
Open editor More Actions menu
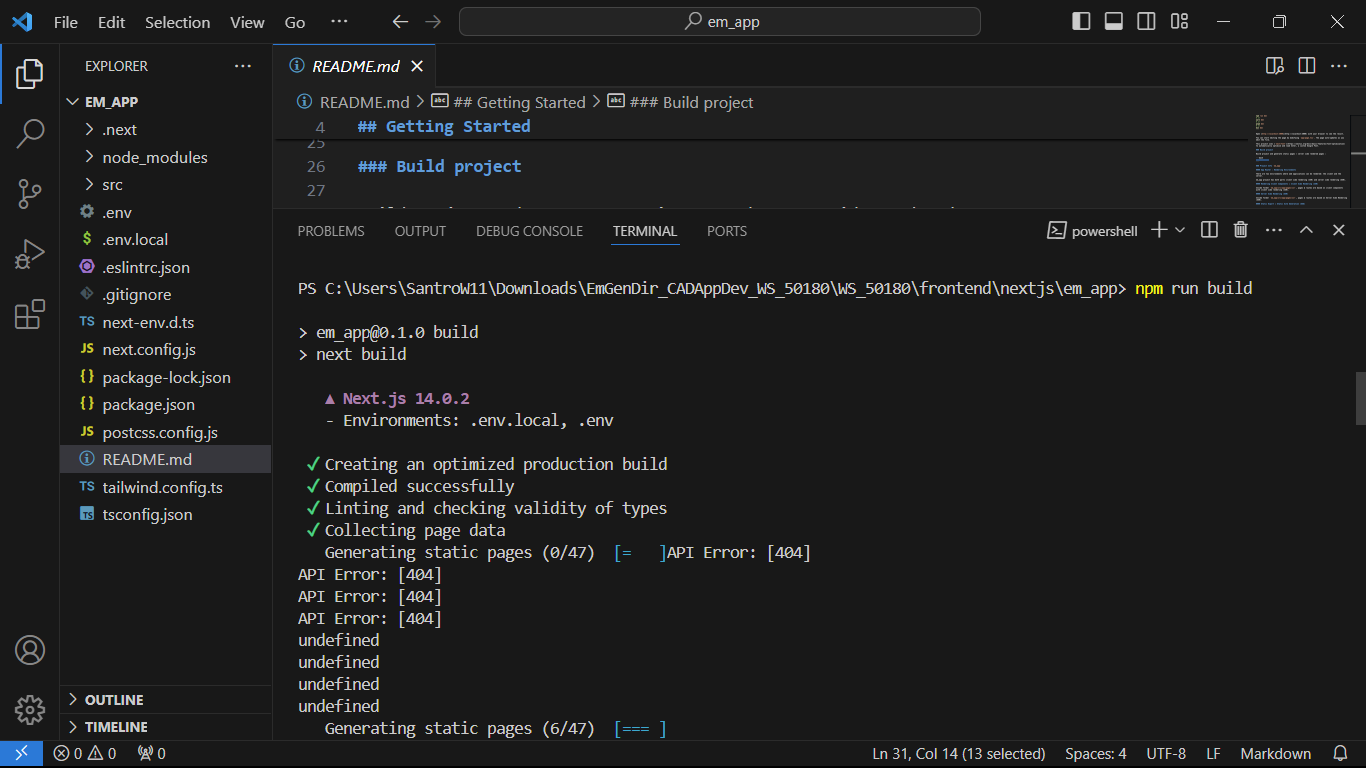coord(1340,66)
